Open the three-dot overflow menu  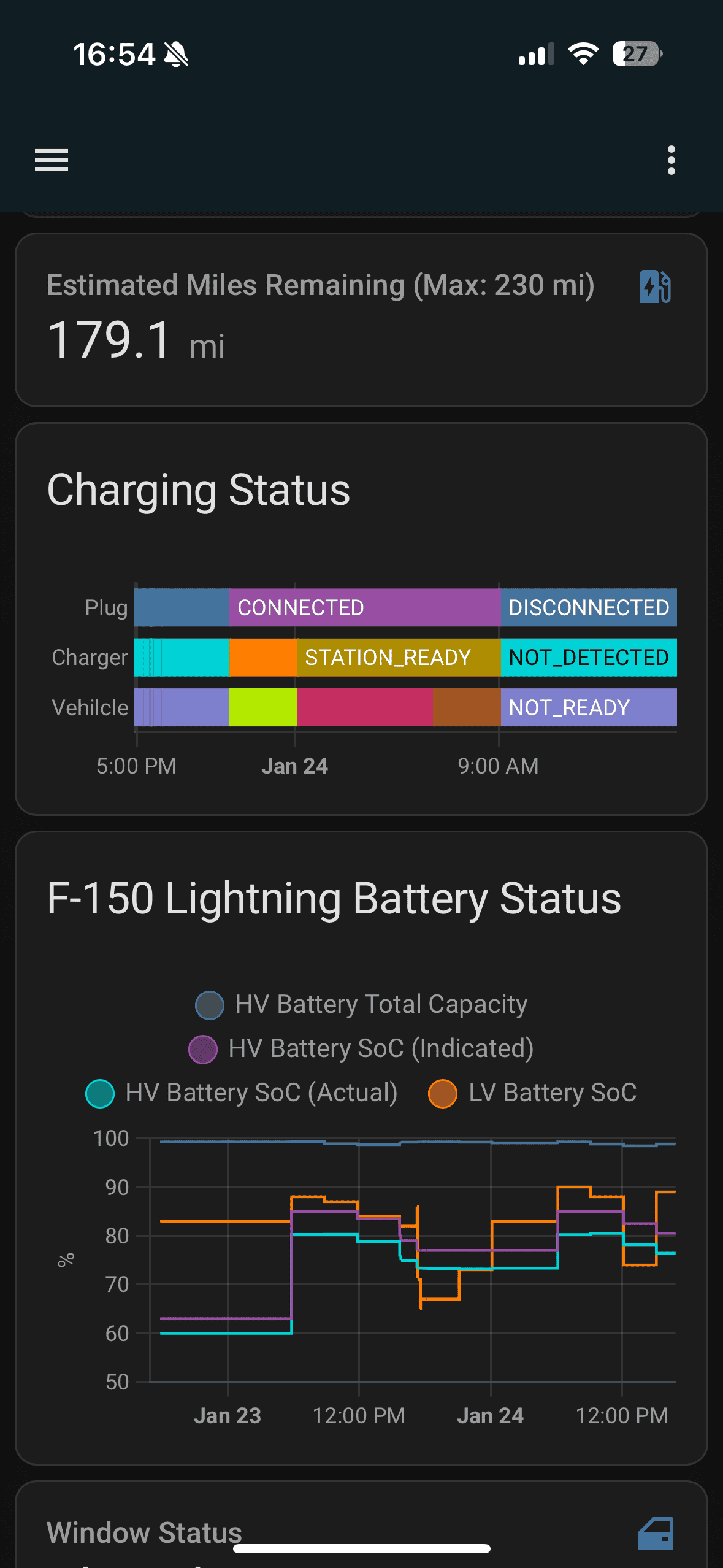click(671, 160)
